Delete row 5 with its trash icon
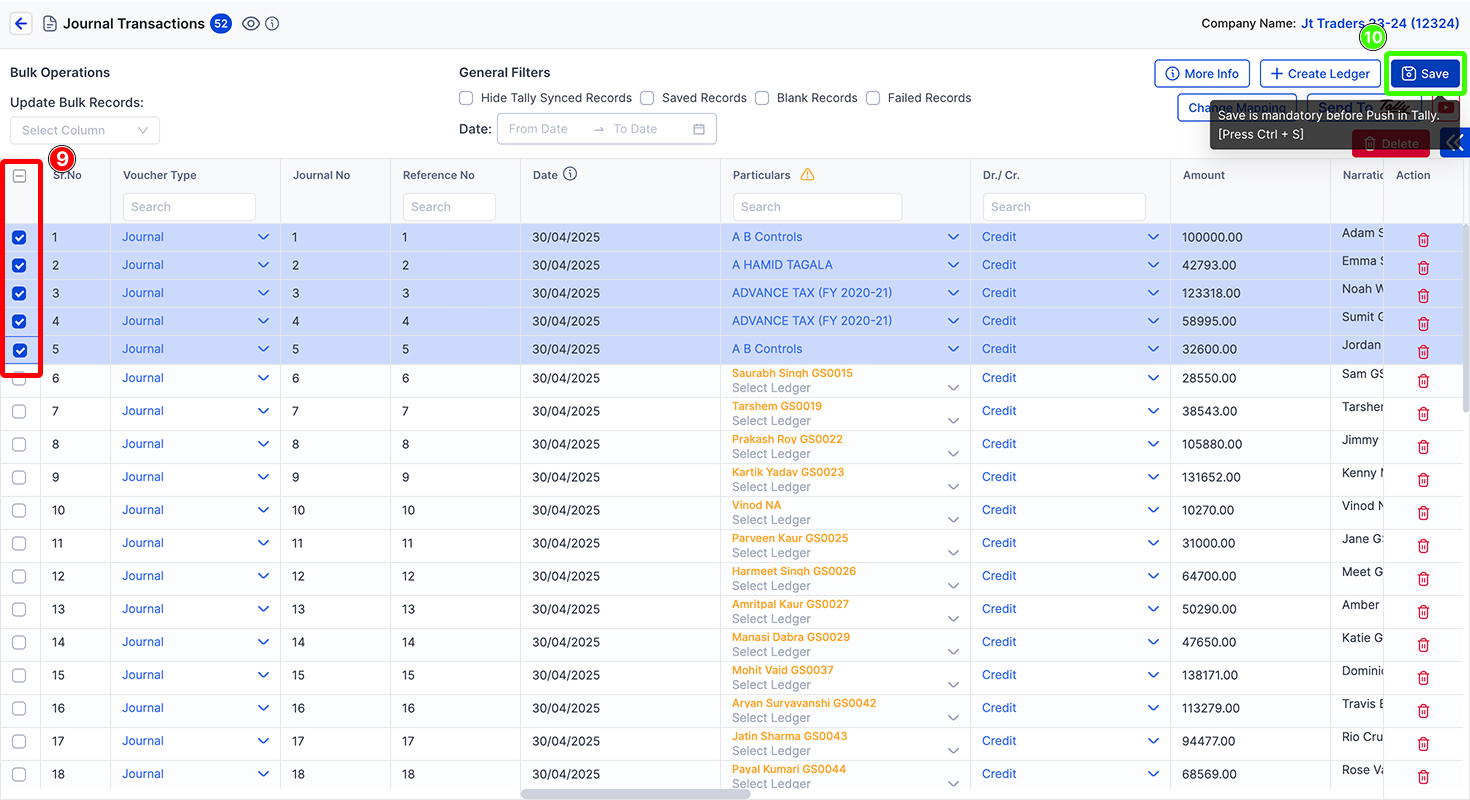The image size is (1470, 800). point(1423,352)
